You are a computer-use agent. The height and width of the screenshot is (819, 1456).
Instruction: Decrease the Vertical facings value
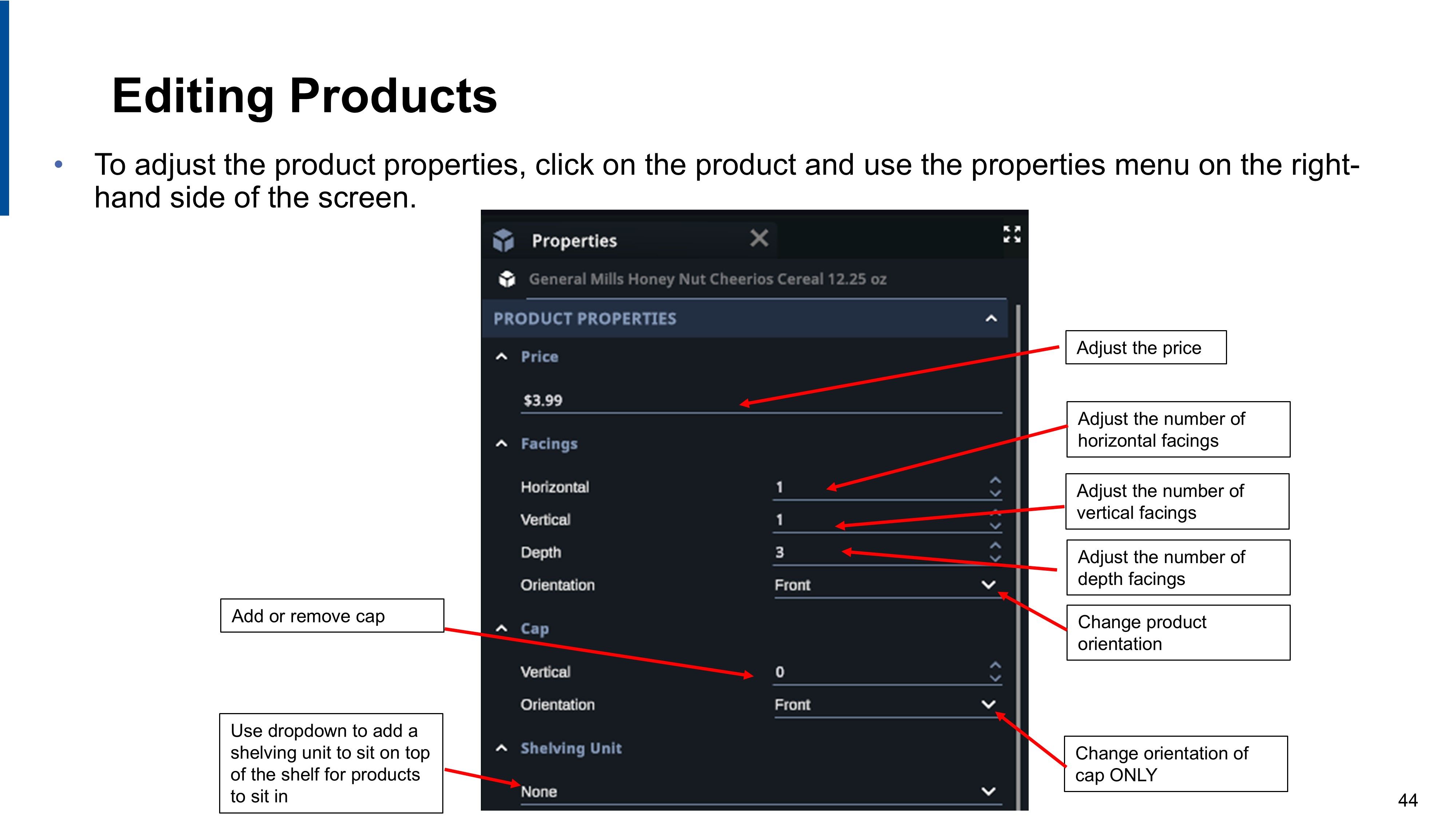coord(995,526)
